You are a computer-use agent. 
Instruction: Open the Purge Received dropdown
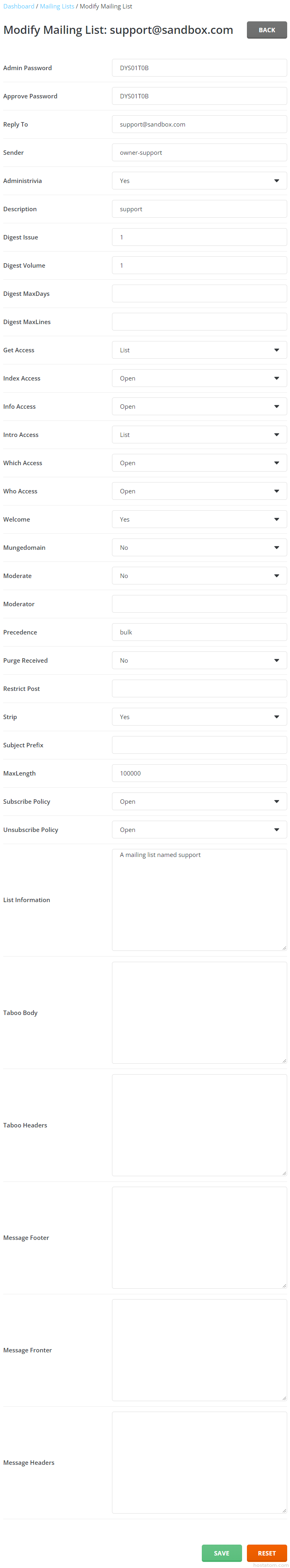tap(199, 660)
